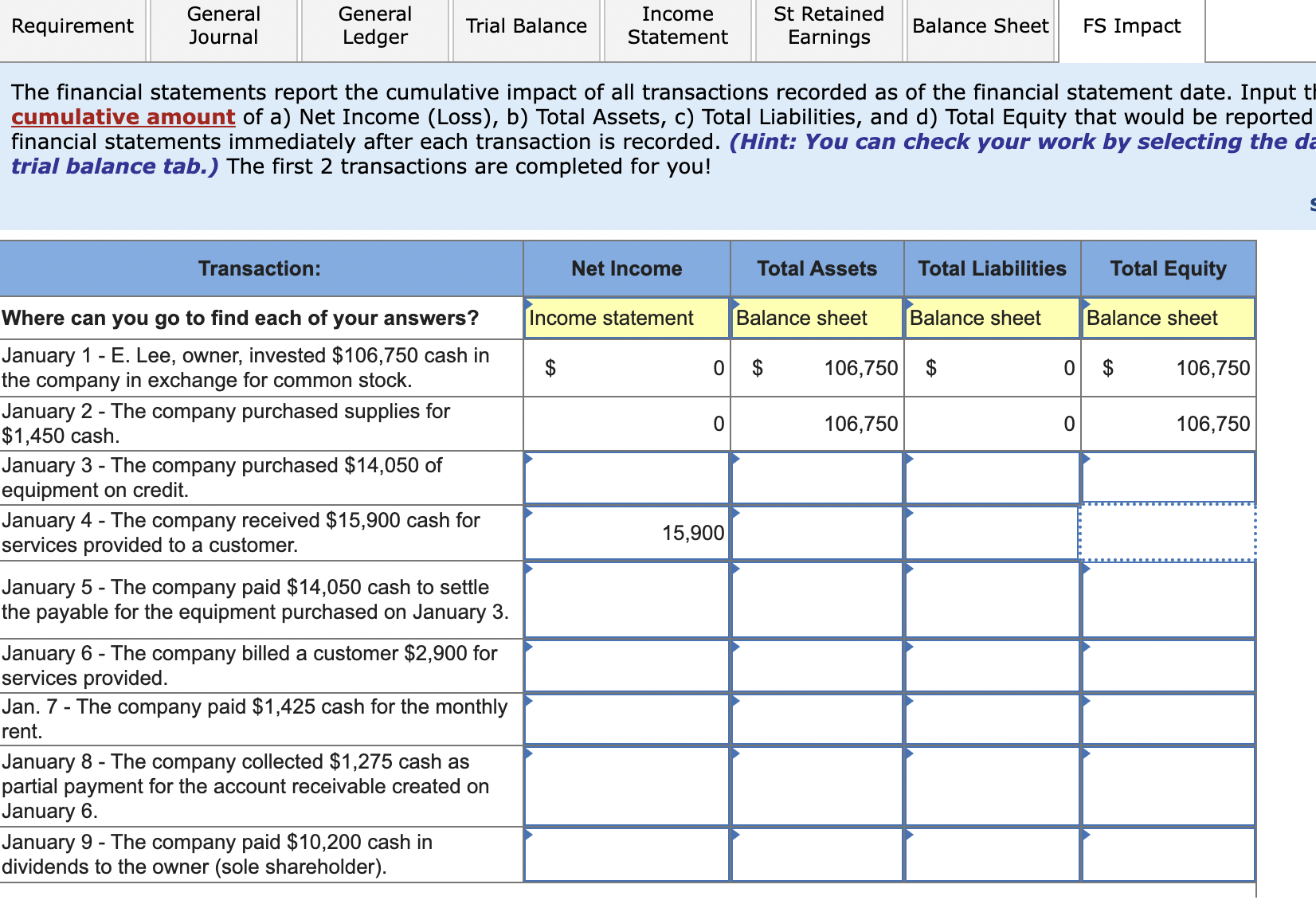Open the Balance sheet dropdown under Total Equity

click(x=1168, y=318)
